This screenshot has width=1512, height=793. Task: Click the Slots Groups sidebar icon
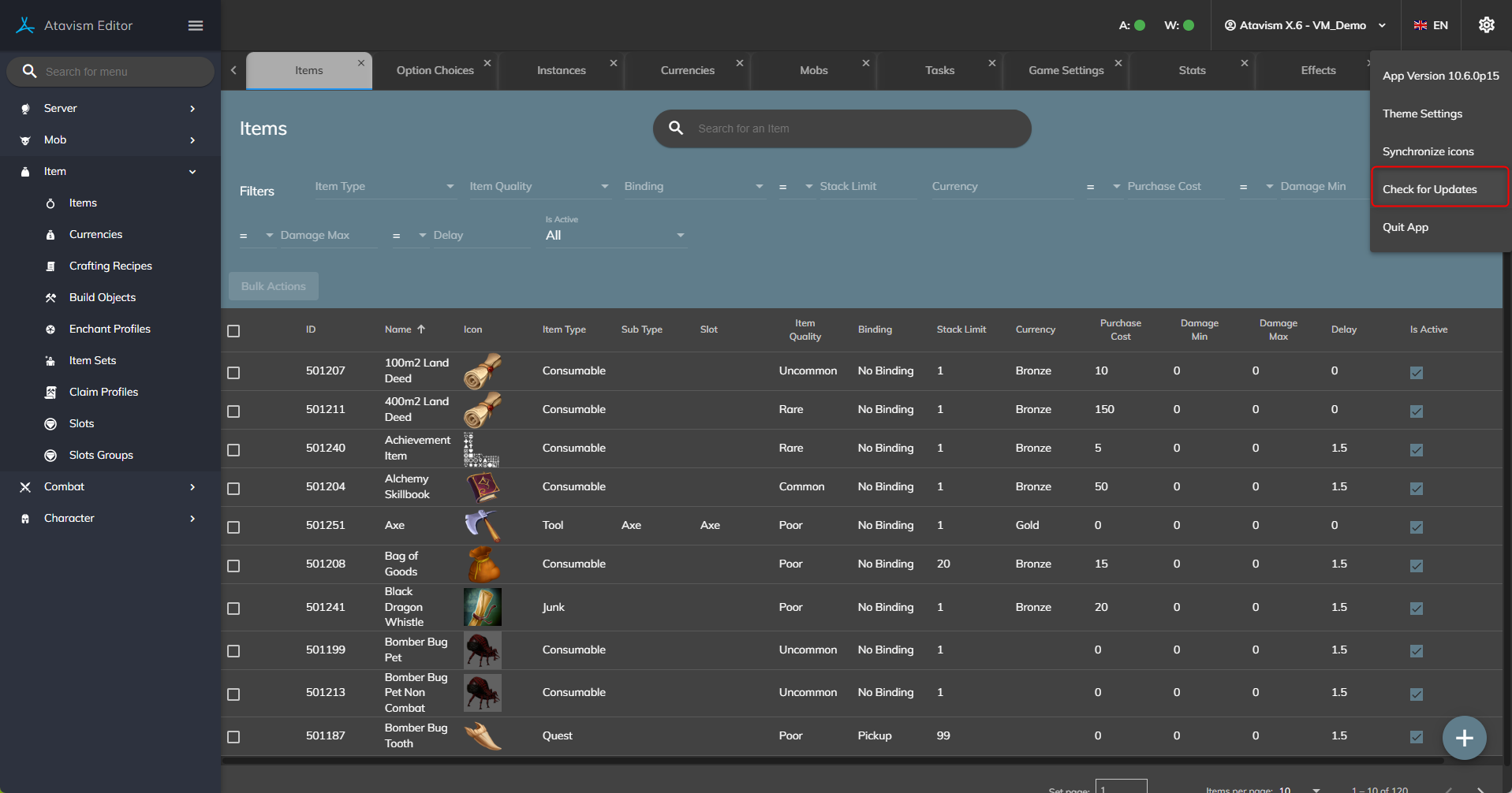(50, 456)
